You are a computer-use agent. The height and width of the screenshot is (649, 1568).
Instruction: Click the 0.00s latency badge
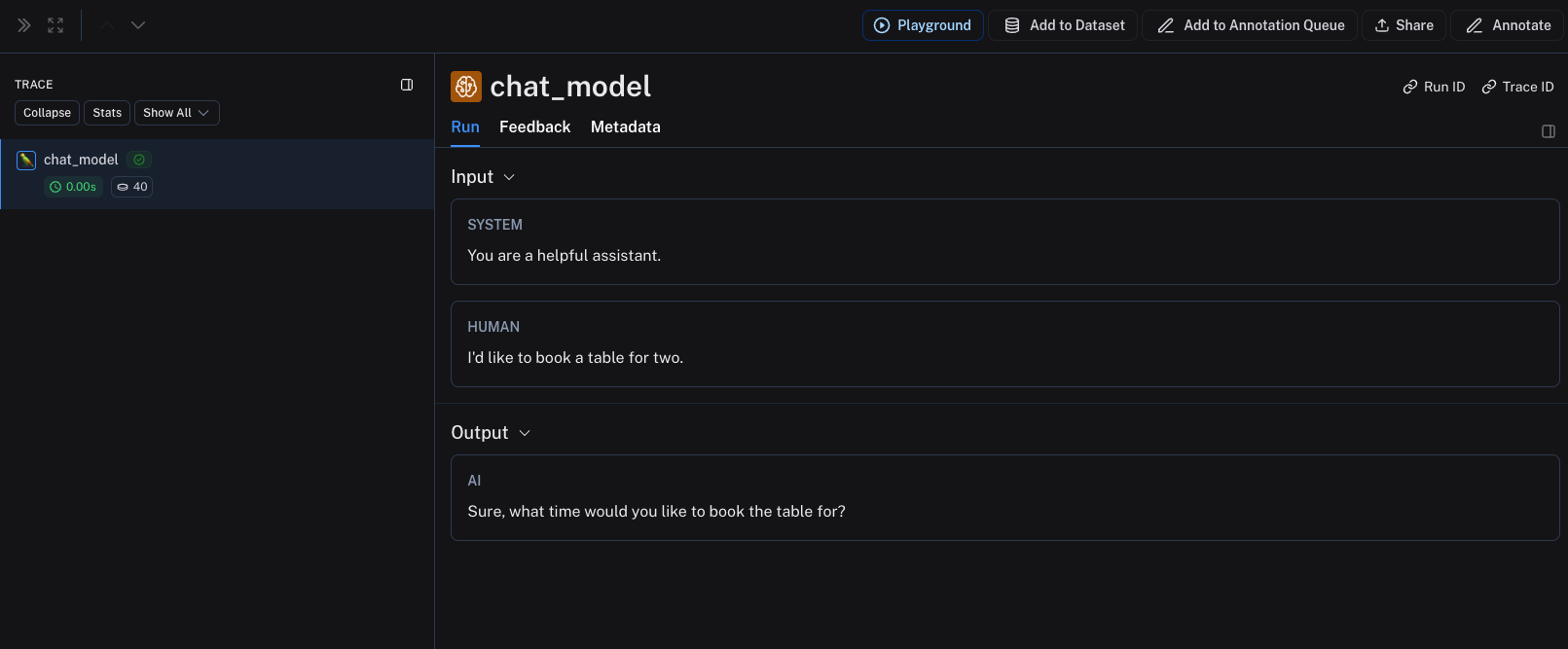[x=74, y=187]
